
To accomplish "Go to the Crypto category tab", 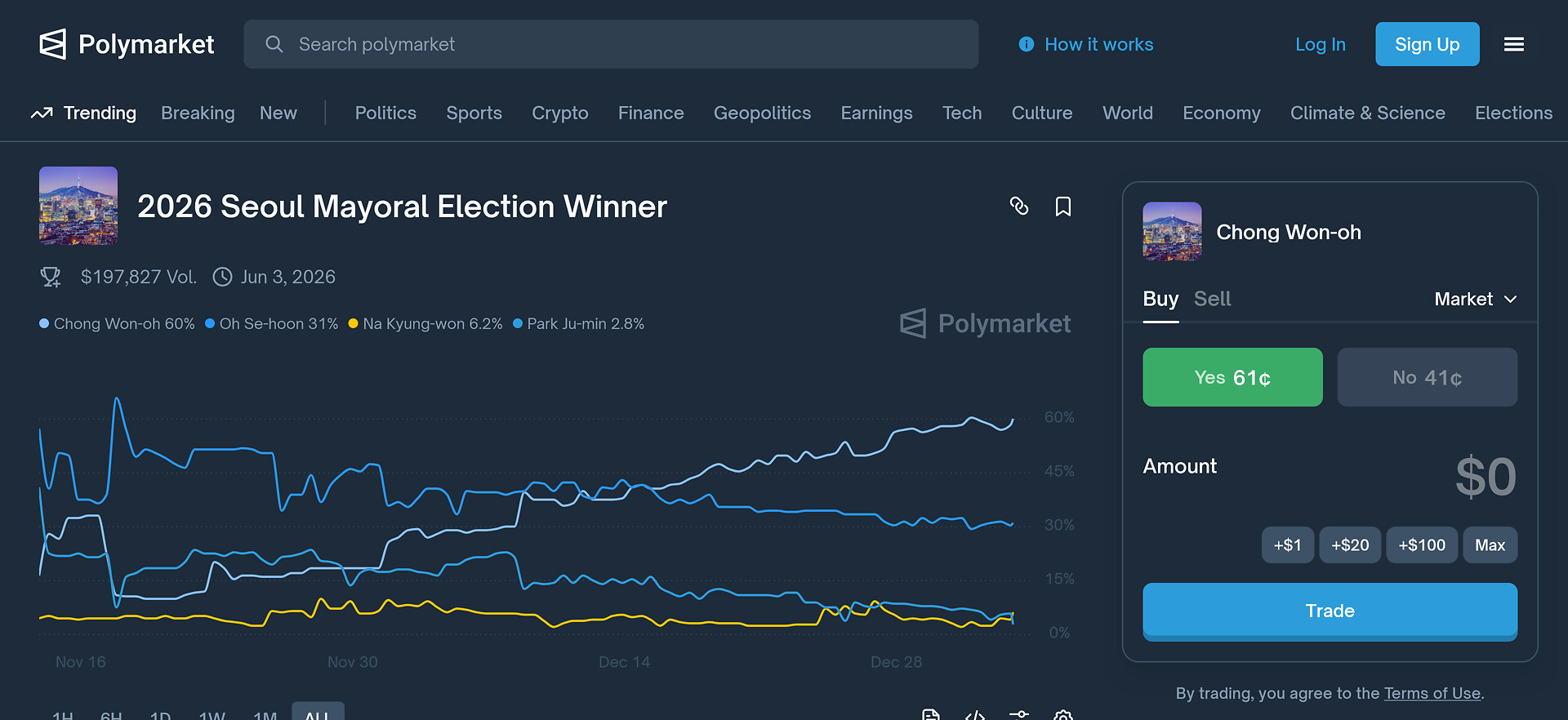I will click(x=559, y=113).
